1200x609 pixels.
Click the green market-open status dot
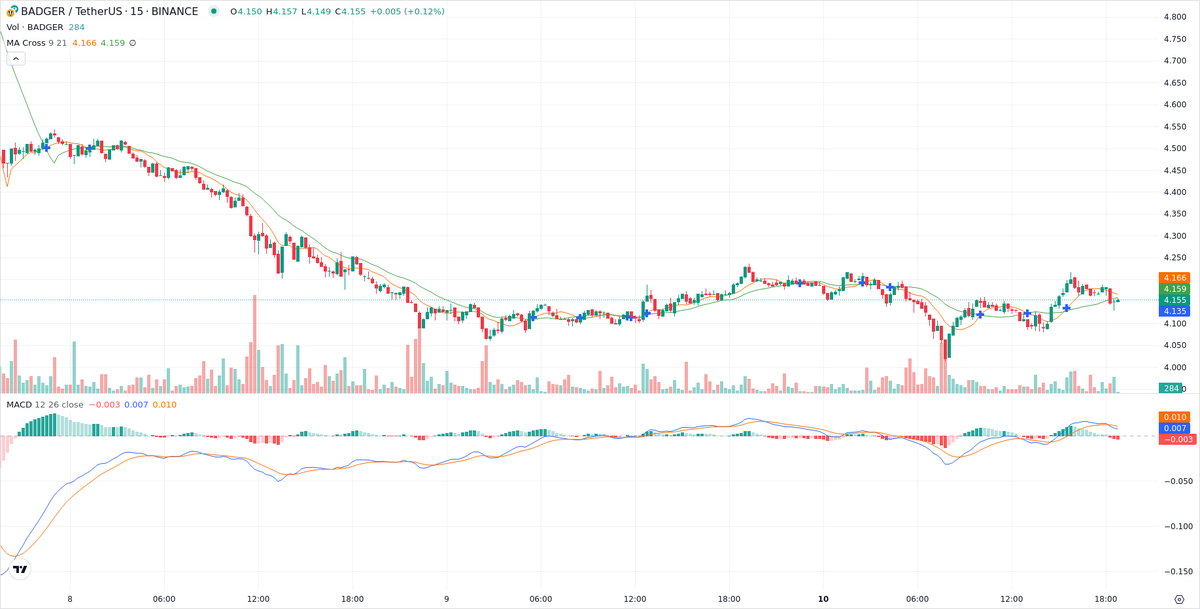click(214, 11)
